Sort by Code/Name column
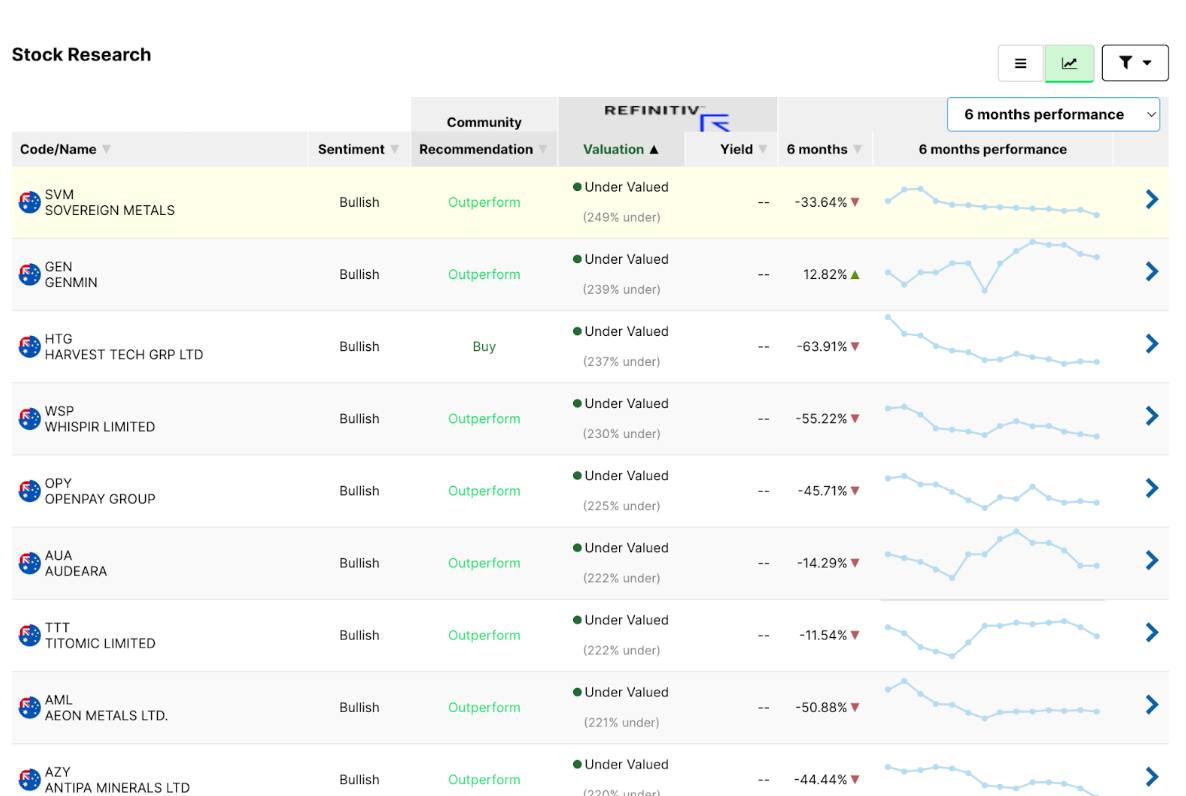Viewport: 1186px width, 796px height. tap(65, 149)
